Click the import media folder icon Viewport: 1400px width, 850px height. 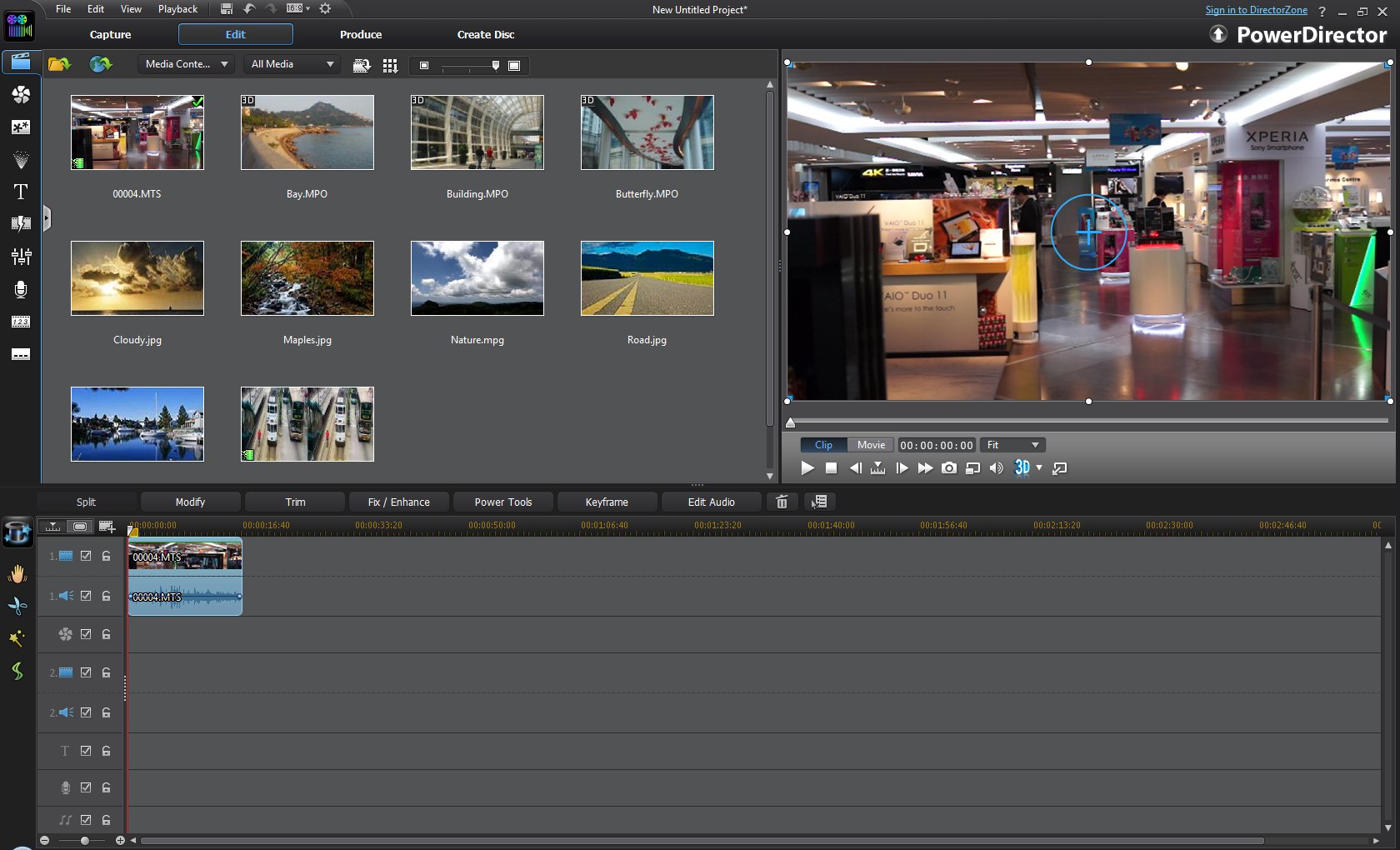(59, 64)
